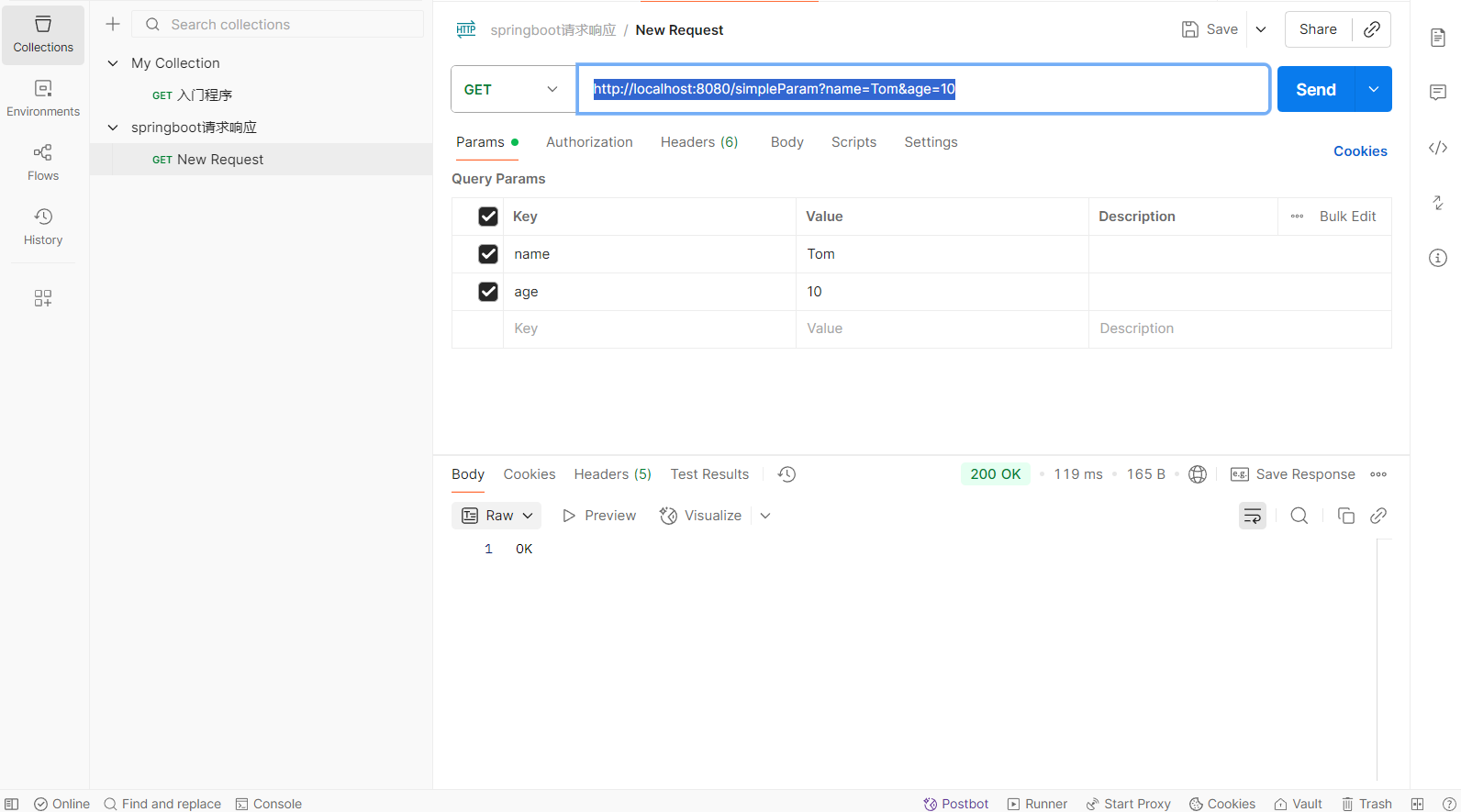The height and width of the screenshot is (812, 1461).
Task: Open two-pane layout icon in status bar
Action: pyautogui.click(x=1417, y=804)
